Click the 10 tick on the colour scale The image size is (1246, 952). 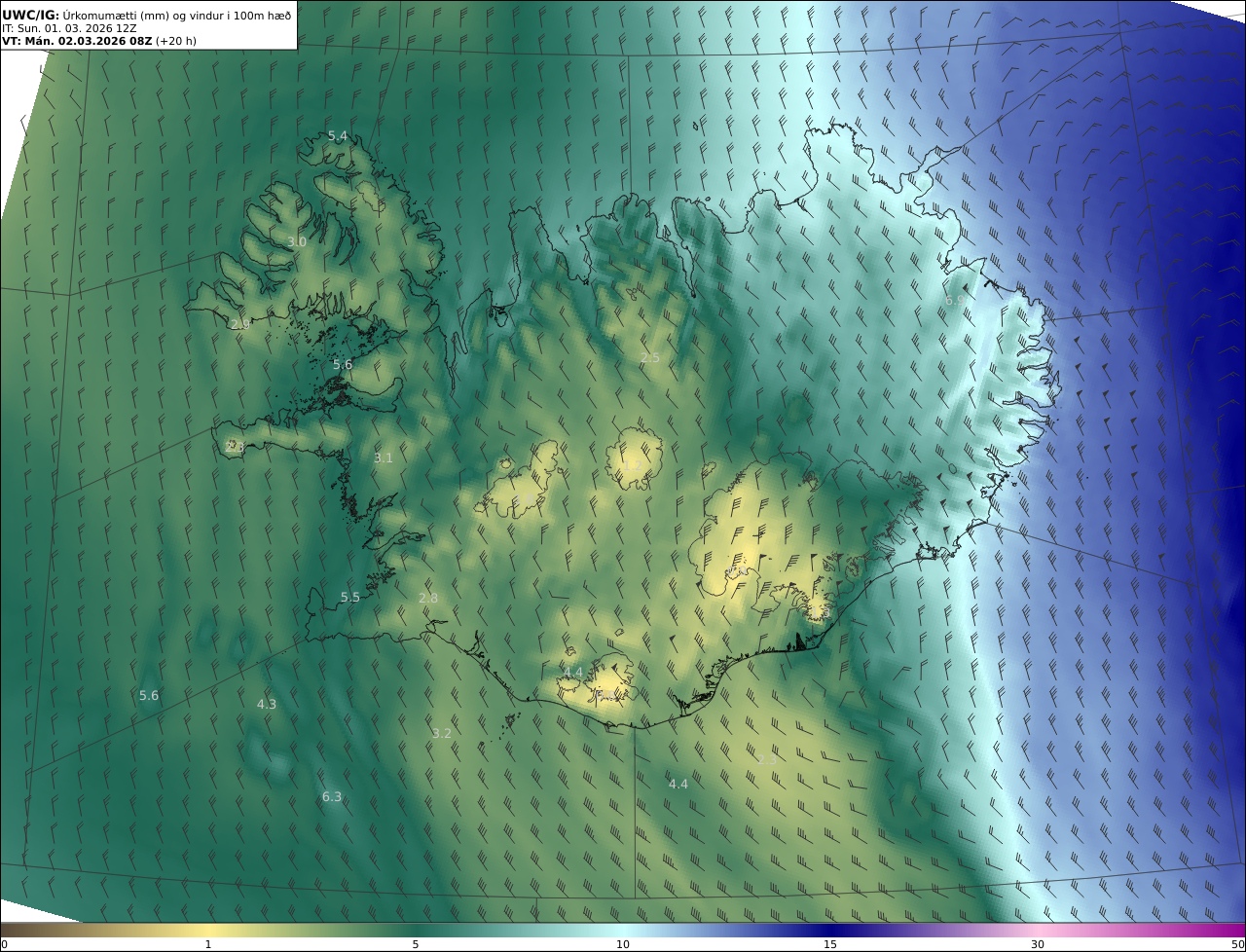[x=623, y=944]
